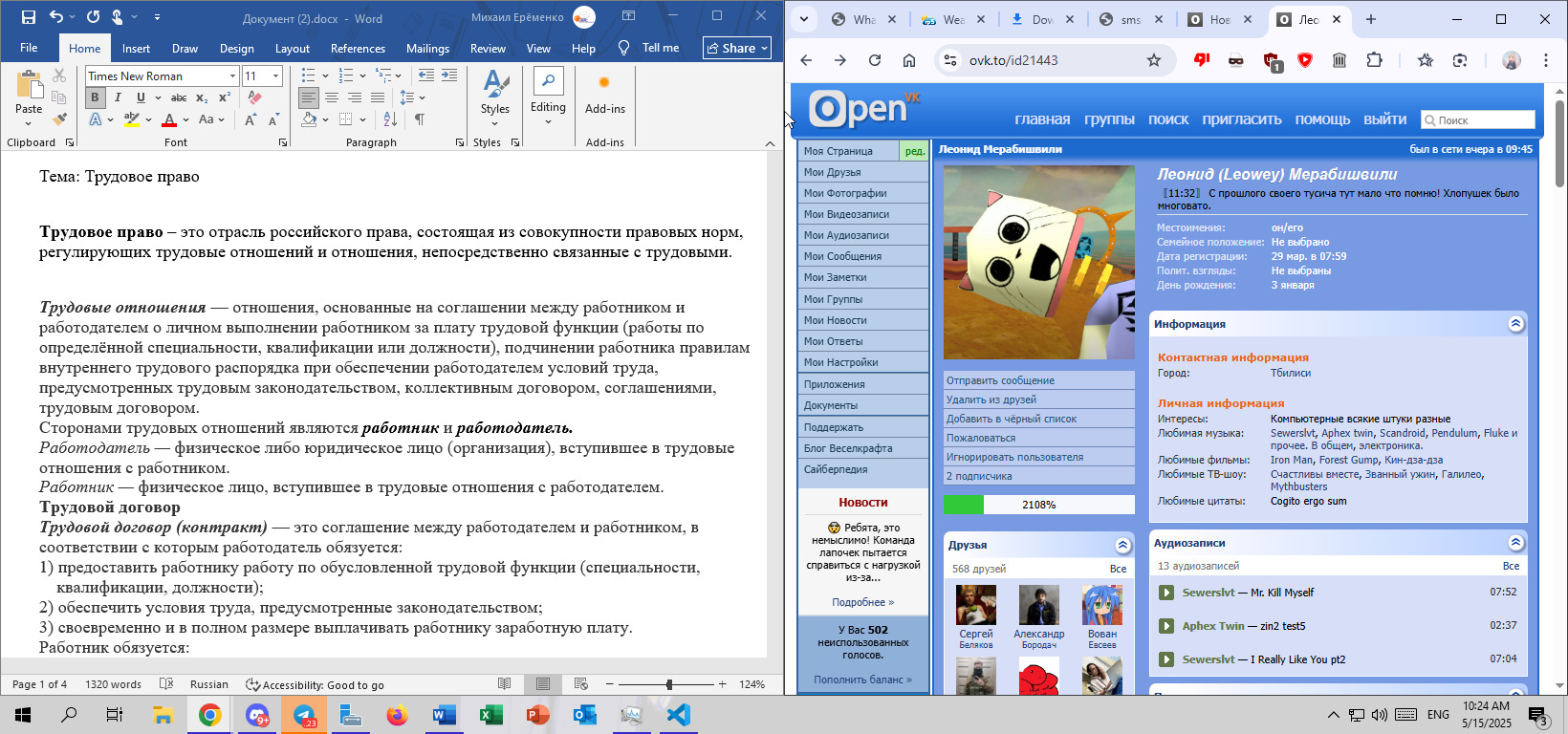This screenshot has width=1568, height=734.
Task: Click the Format Painter brush icon
Action: pyautogui.click(x=59, y=119)
